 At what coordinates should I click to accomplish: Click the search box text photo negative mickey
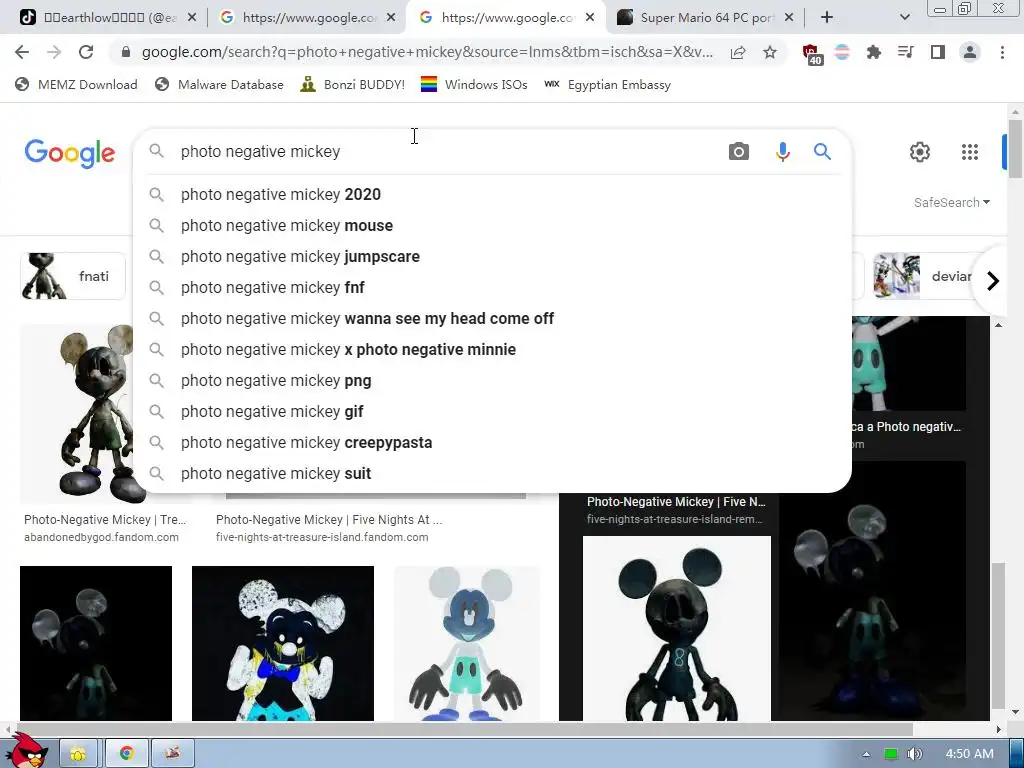261,152
